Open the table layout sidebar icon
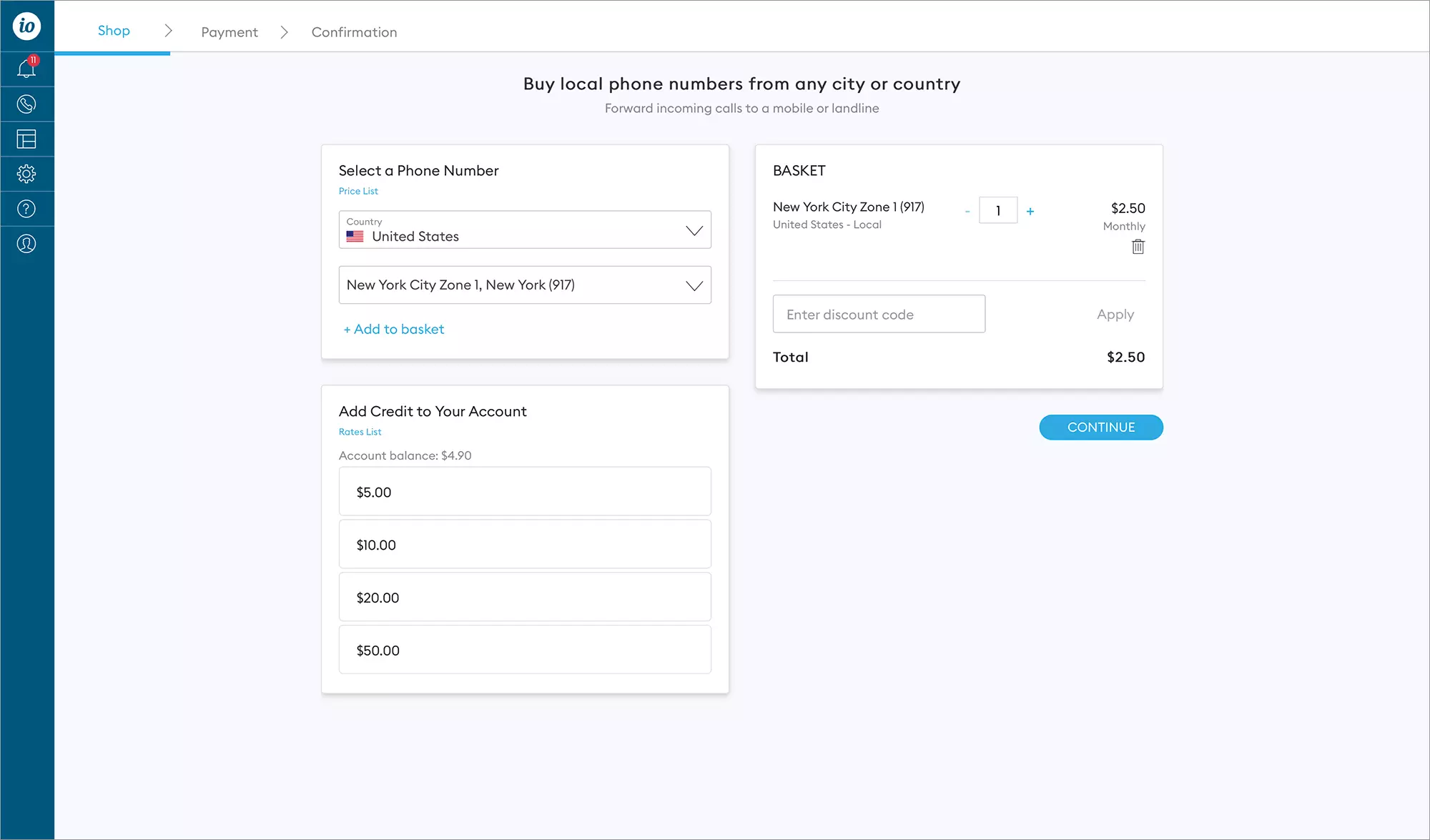Viewport: 1430px width, 840px height. [26, 139]
